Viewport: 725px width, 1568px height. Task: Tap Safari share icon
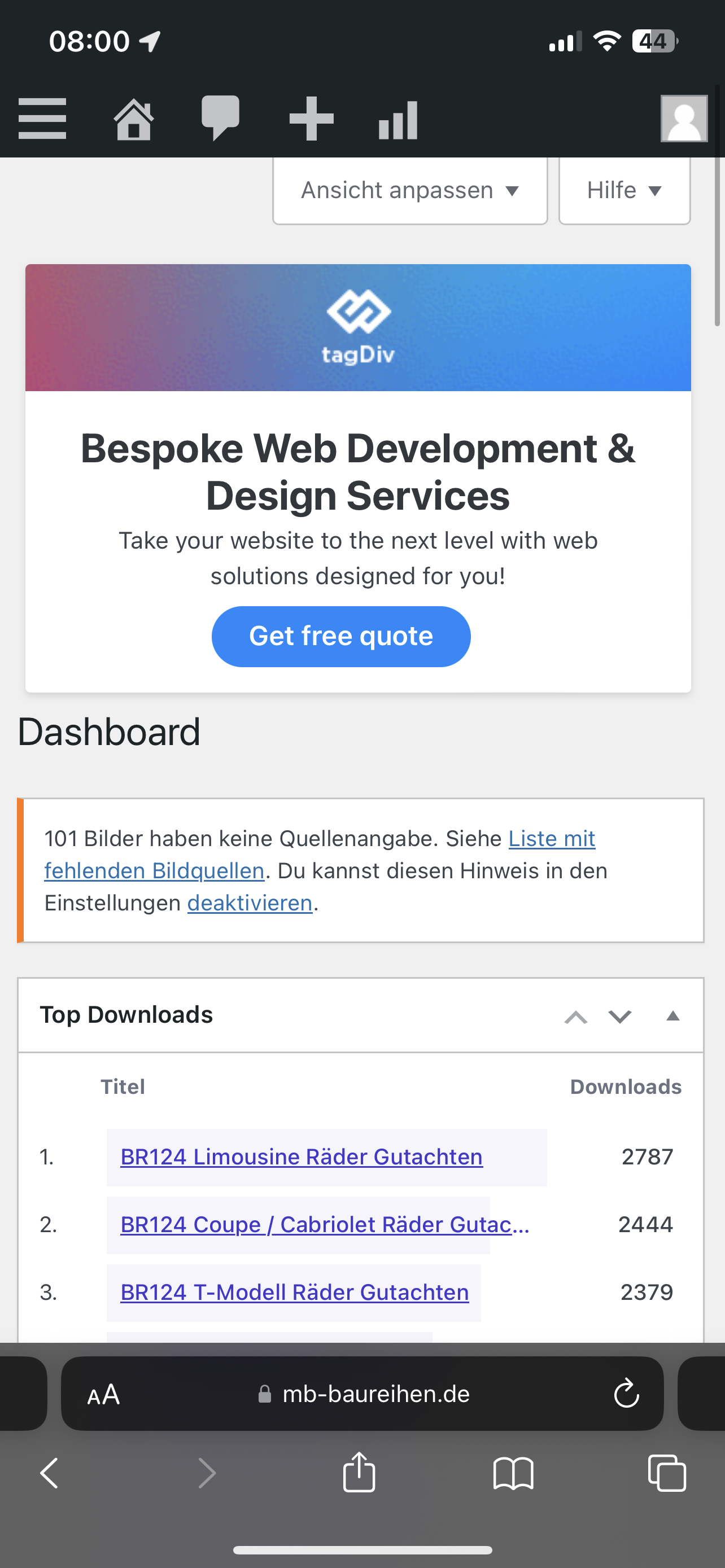pos(359,1473)
